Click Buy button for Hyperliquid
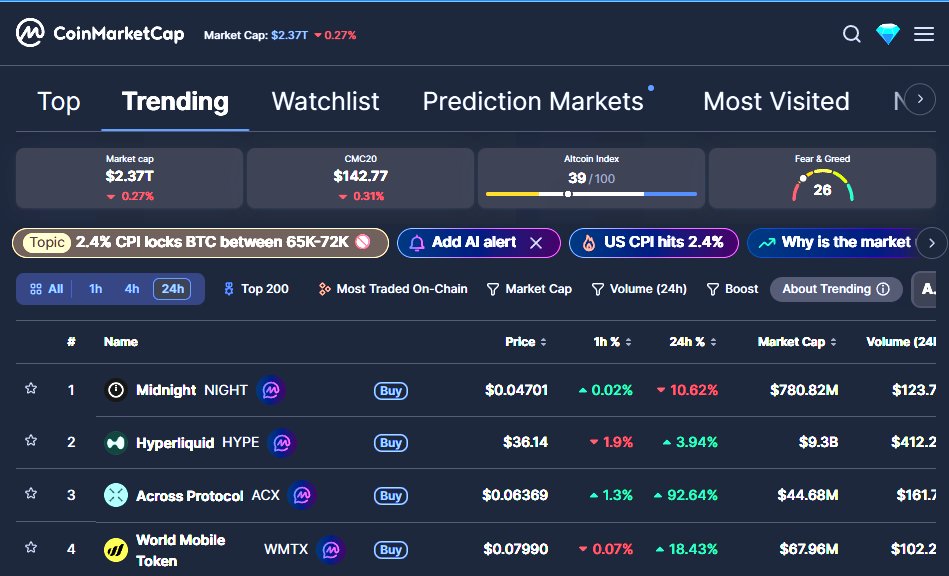The image size is (949, 576). pyautogui.click(x=391, y=443)
